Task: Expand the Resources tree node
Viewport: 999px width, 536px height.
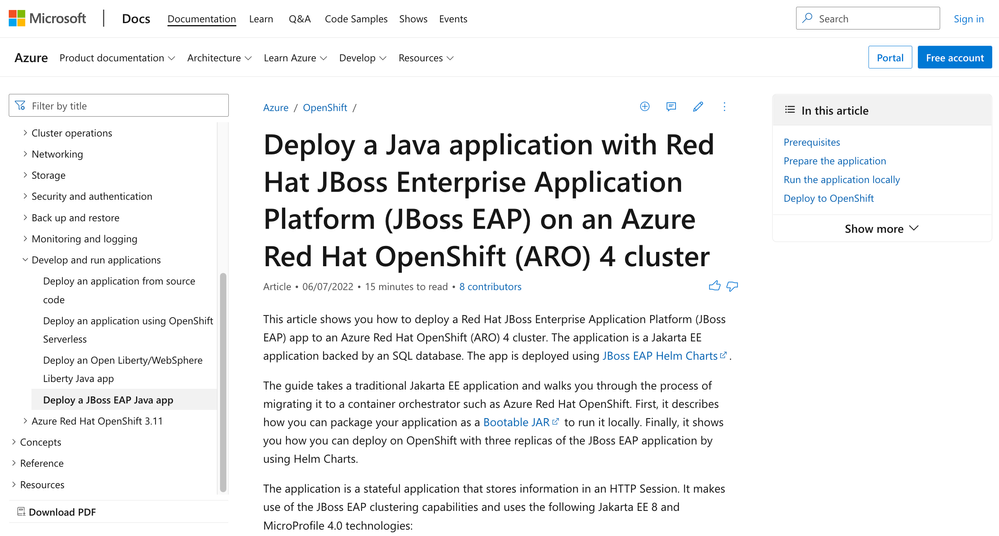Action: click(13, 484)
